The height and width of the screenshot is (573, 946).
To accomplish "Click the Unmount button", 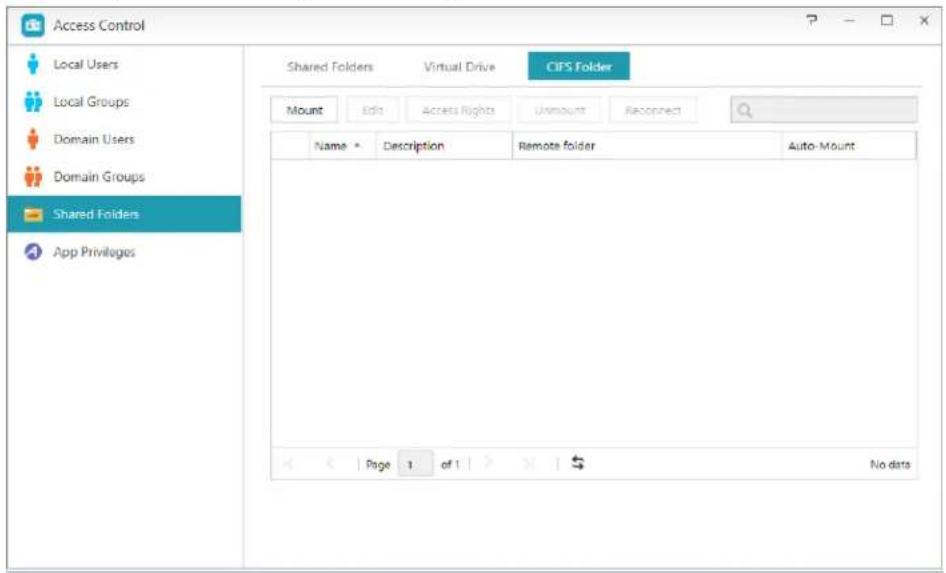I will (559, 110).
